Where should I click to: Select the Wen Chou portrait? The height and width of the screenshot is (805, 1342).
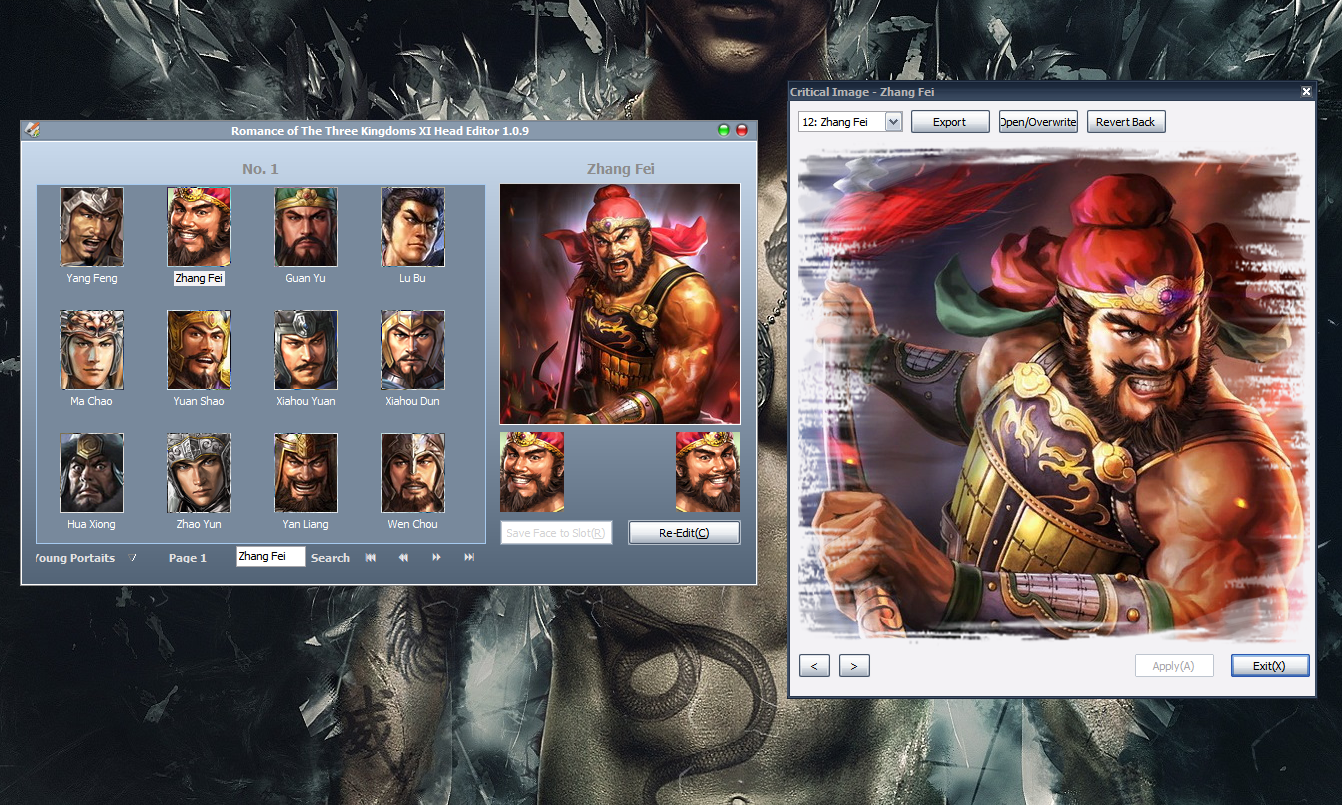pyautogui.click(x=413, y=473)
